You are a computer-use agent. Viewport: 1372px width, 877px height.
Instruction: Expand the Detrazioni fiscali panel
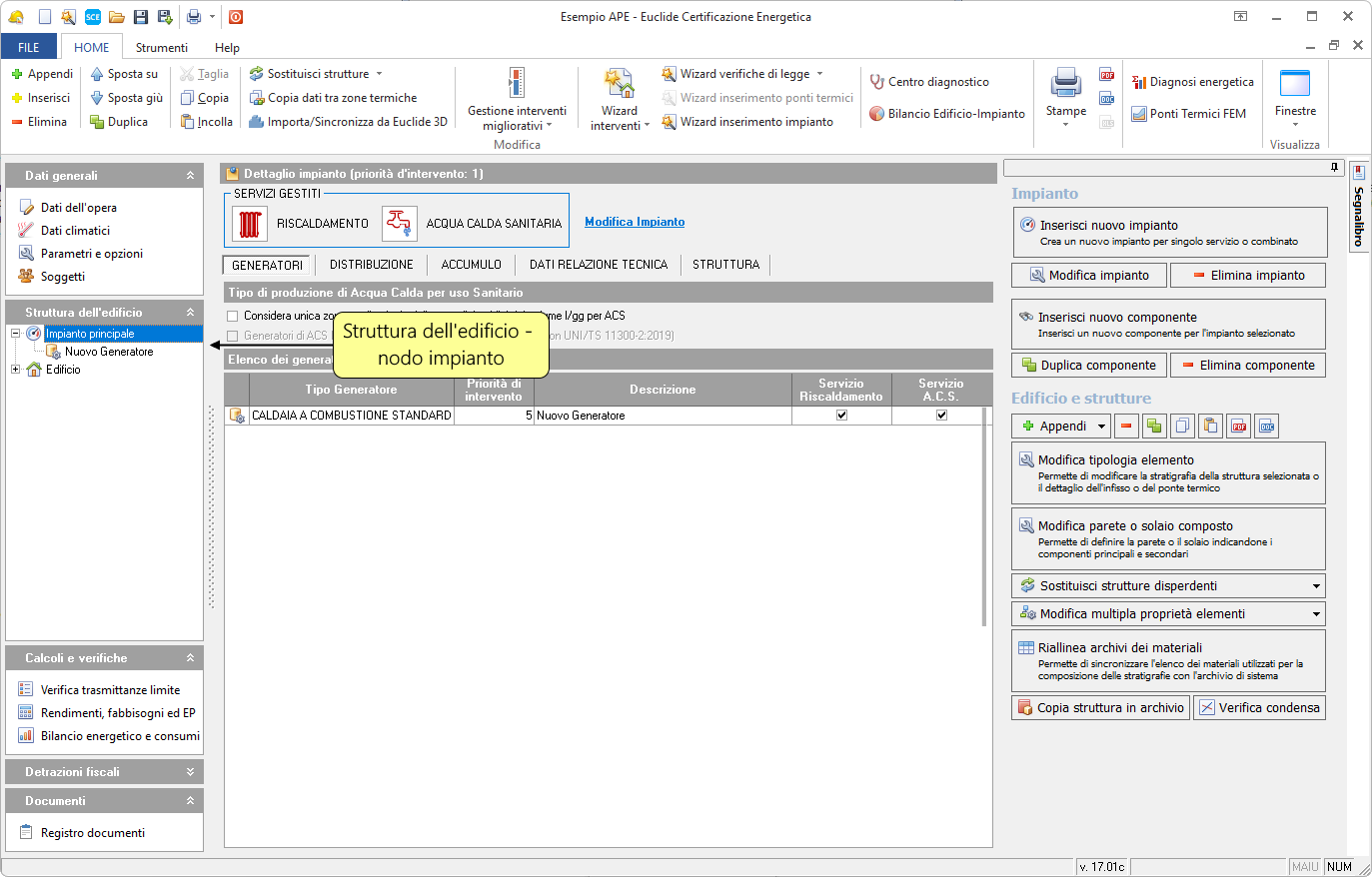[190, 772]
